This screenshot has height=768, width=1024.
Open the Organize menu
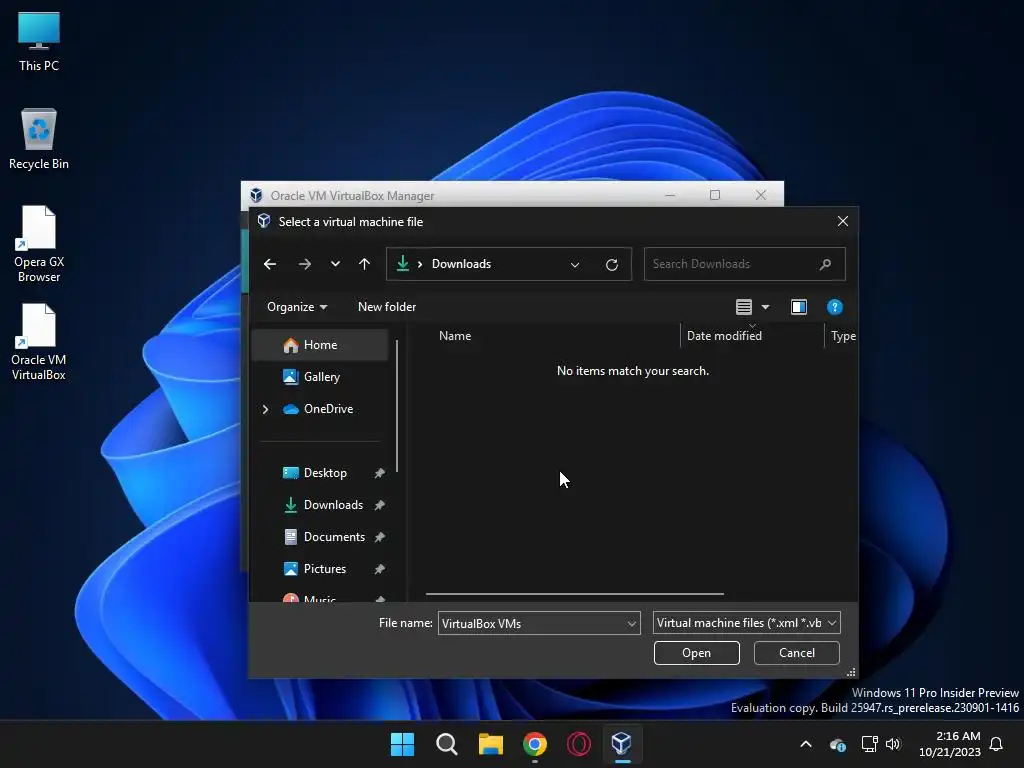pyautogui.click(x=297, y=307)
